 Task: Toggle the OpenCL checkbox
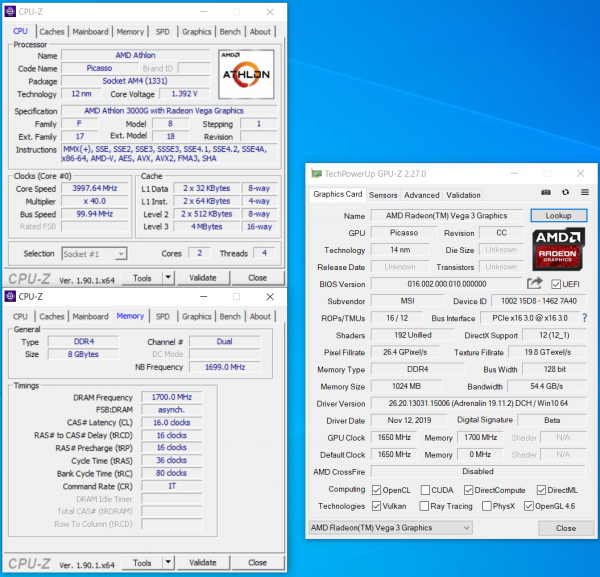pyautogui.click(x=376, y=490)
